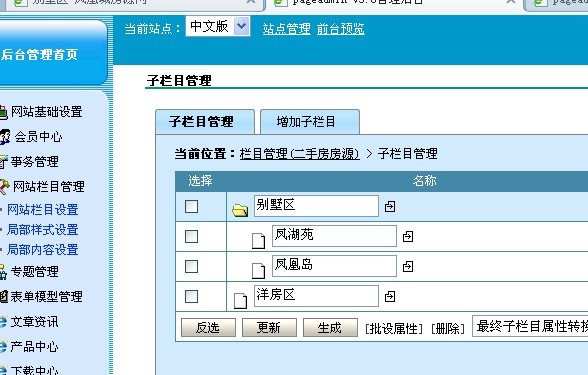Tick the checkbox for 凤湖苑 row
Screen dimensions: 588x375
(192, 237)
